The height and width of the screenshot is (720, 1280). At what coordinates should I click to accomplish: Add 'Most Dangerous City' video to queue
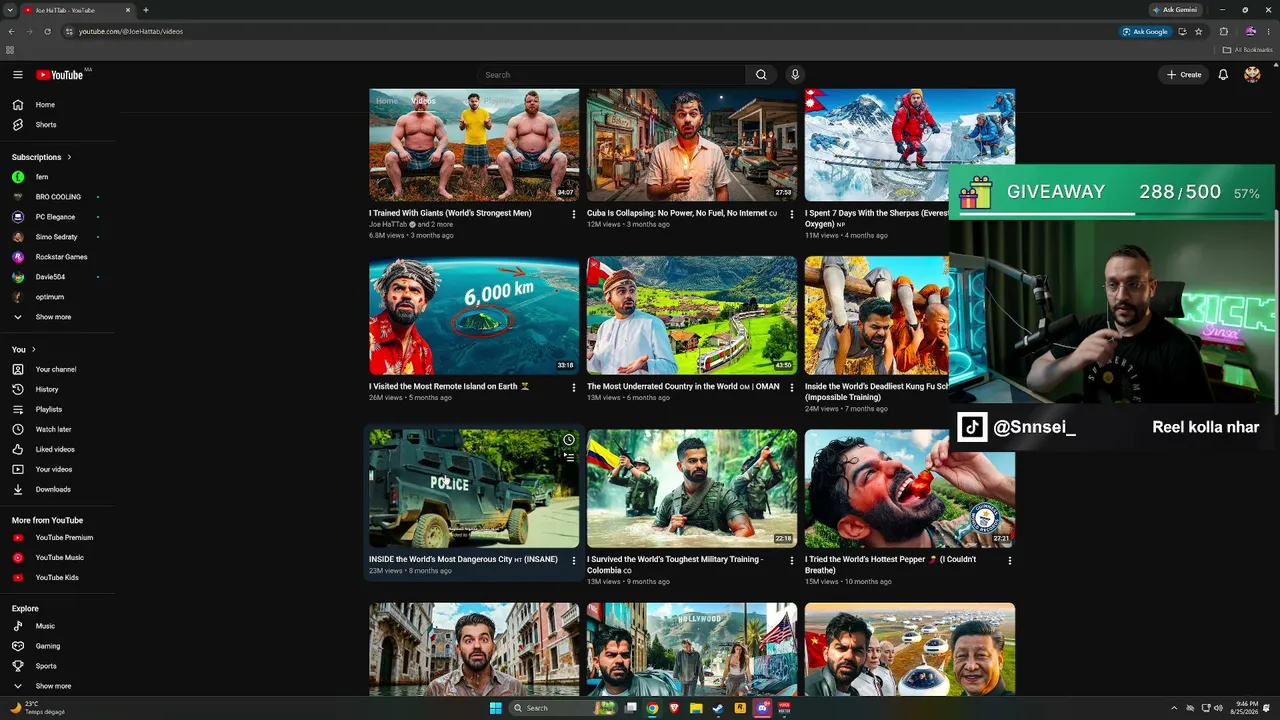coord(568,457)
